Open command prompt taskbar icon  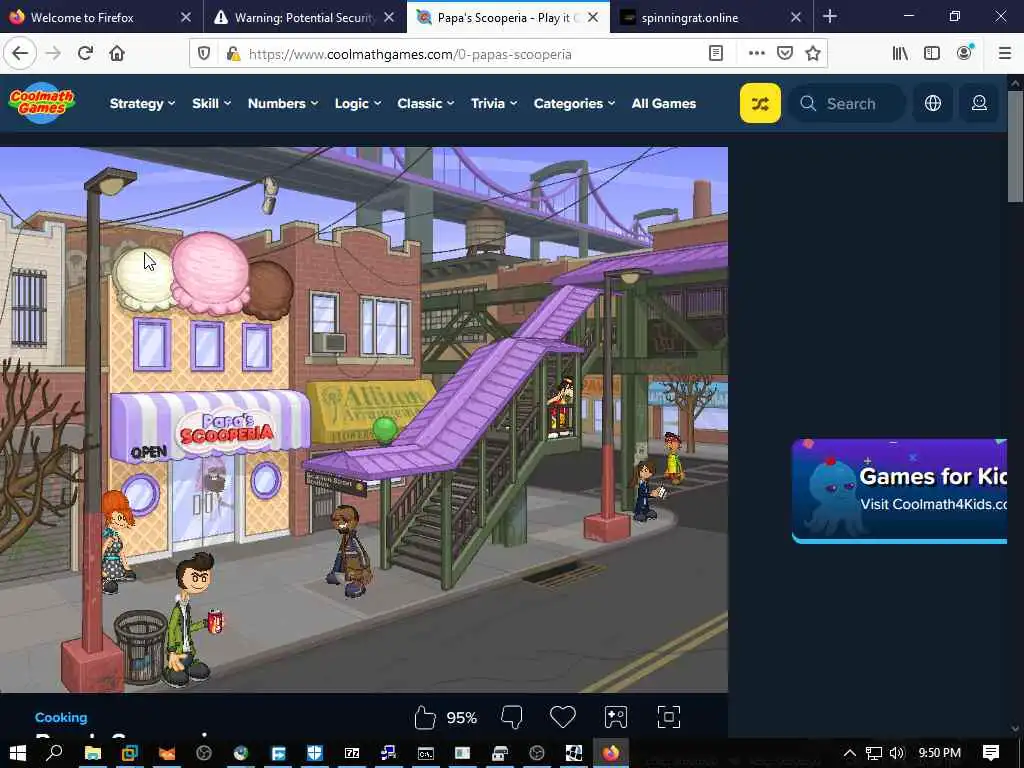pyautogui.click(x=426, y=753)
